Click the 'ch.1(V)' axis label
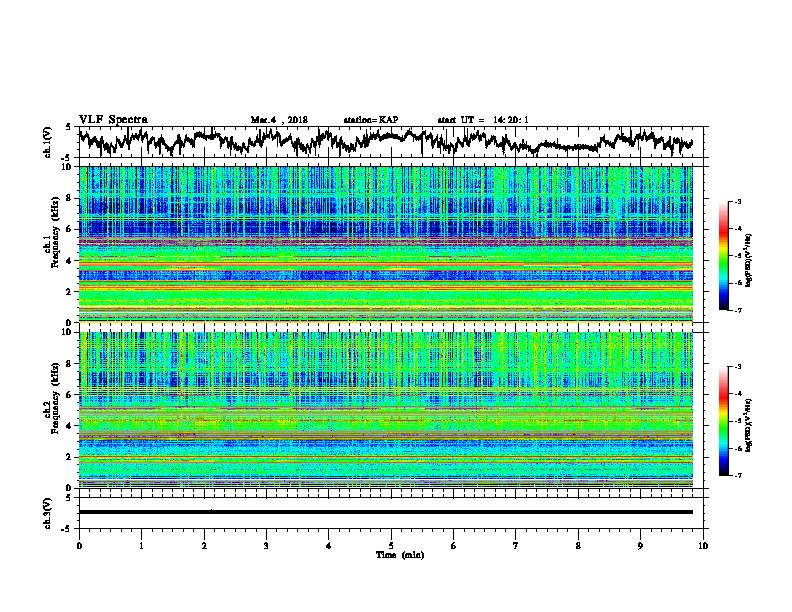This screenshot has height=612, width=792. tap(48, 142)
